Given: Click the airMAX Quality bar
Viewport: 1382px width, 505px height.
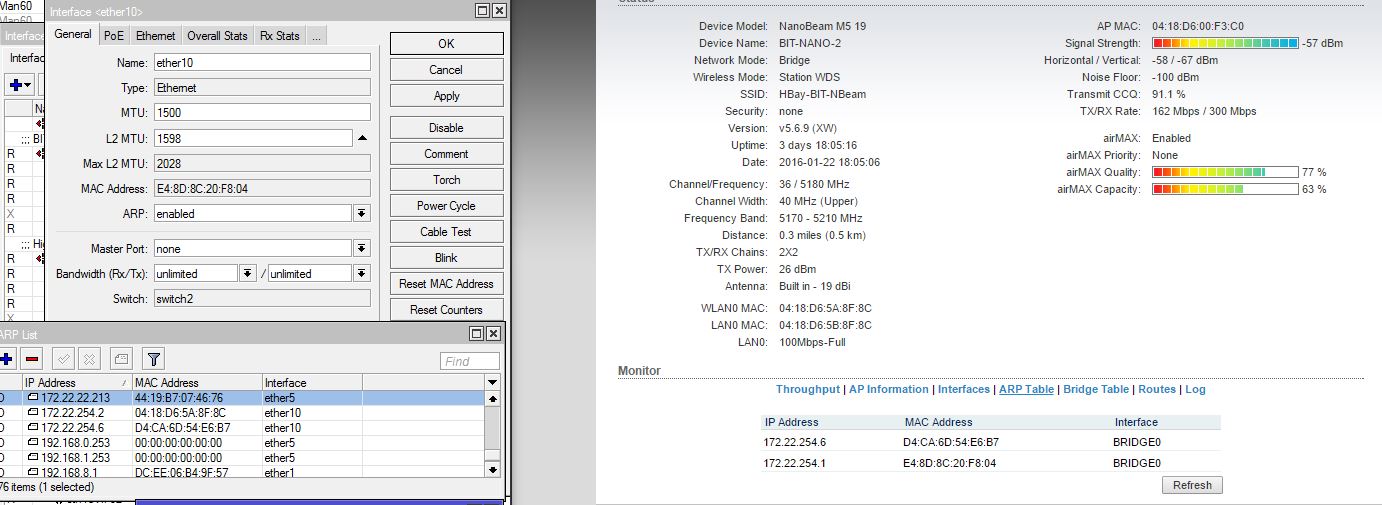Looking at the screenshot, I should click(1225, 172).
